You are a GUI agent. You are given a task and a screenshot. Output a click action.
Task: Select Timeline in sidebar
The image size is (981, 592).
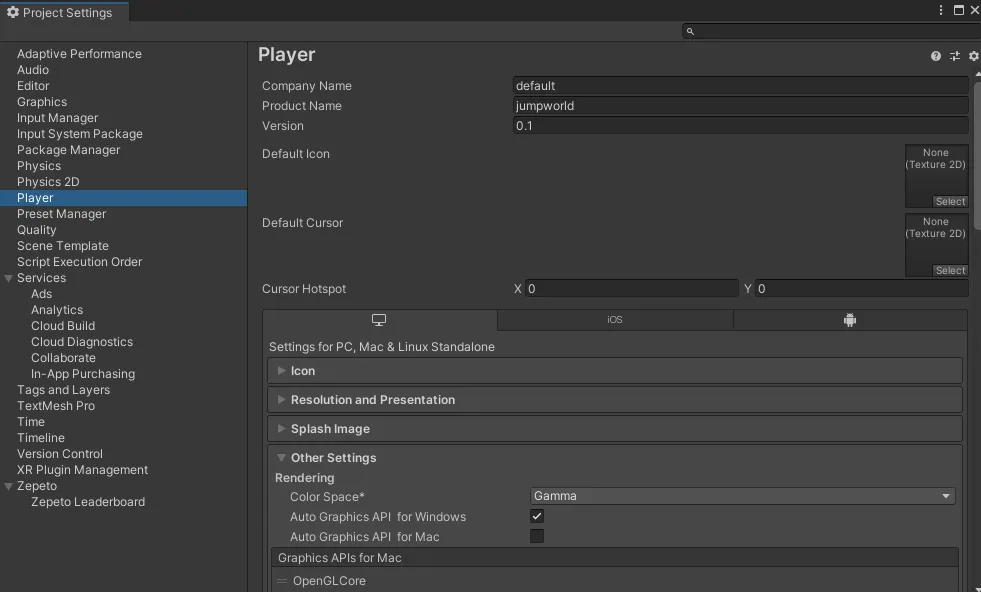(41, 438)
